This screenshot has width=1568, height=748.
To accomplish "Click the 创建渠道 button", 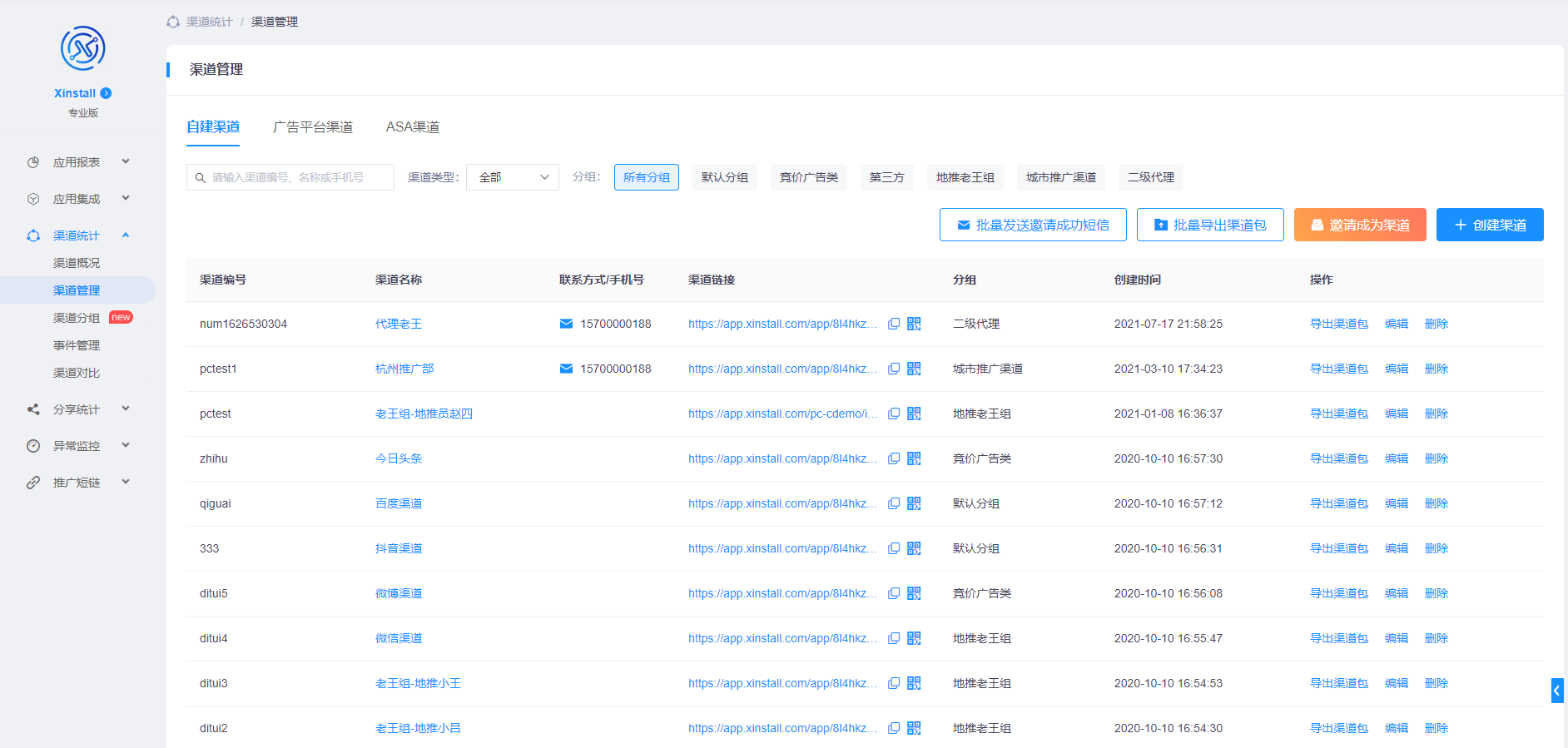I will click(1489, 225).
